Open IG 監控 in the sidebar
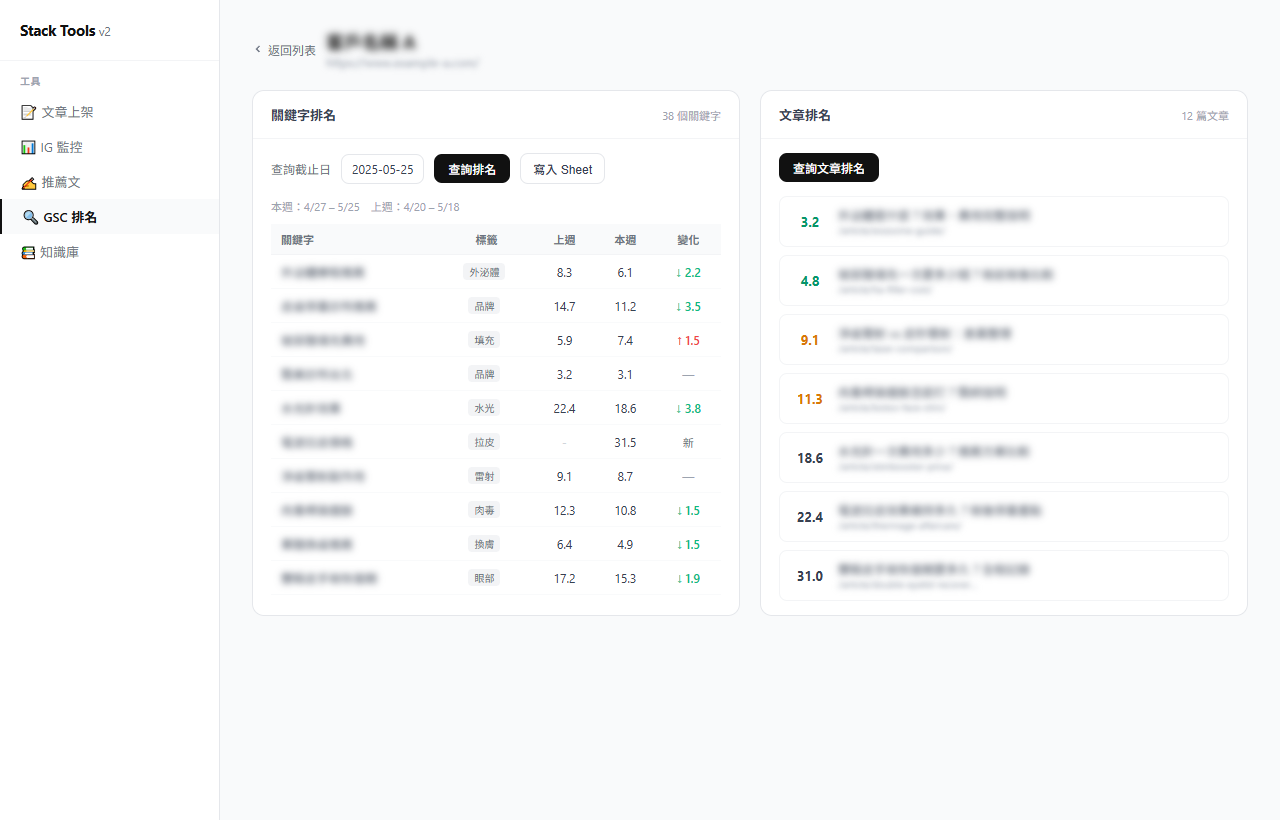Viewport: 1280px width, 820px height. 109,147
